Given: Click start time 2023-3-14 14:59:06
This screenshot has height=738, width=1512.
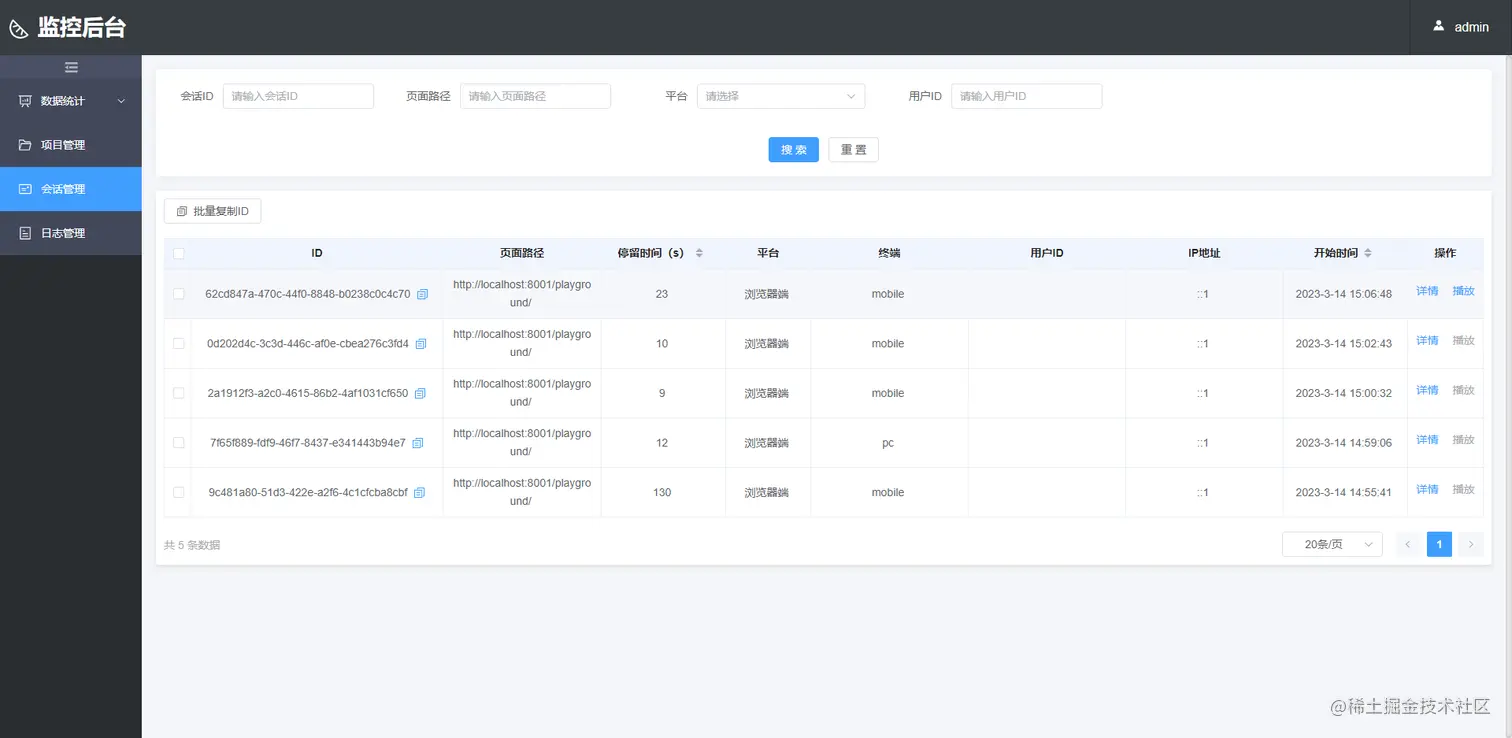Looking at the screenshot, I should [x=1343, y=443].
